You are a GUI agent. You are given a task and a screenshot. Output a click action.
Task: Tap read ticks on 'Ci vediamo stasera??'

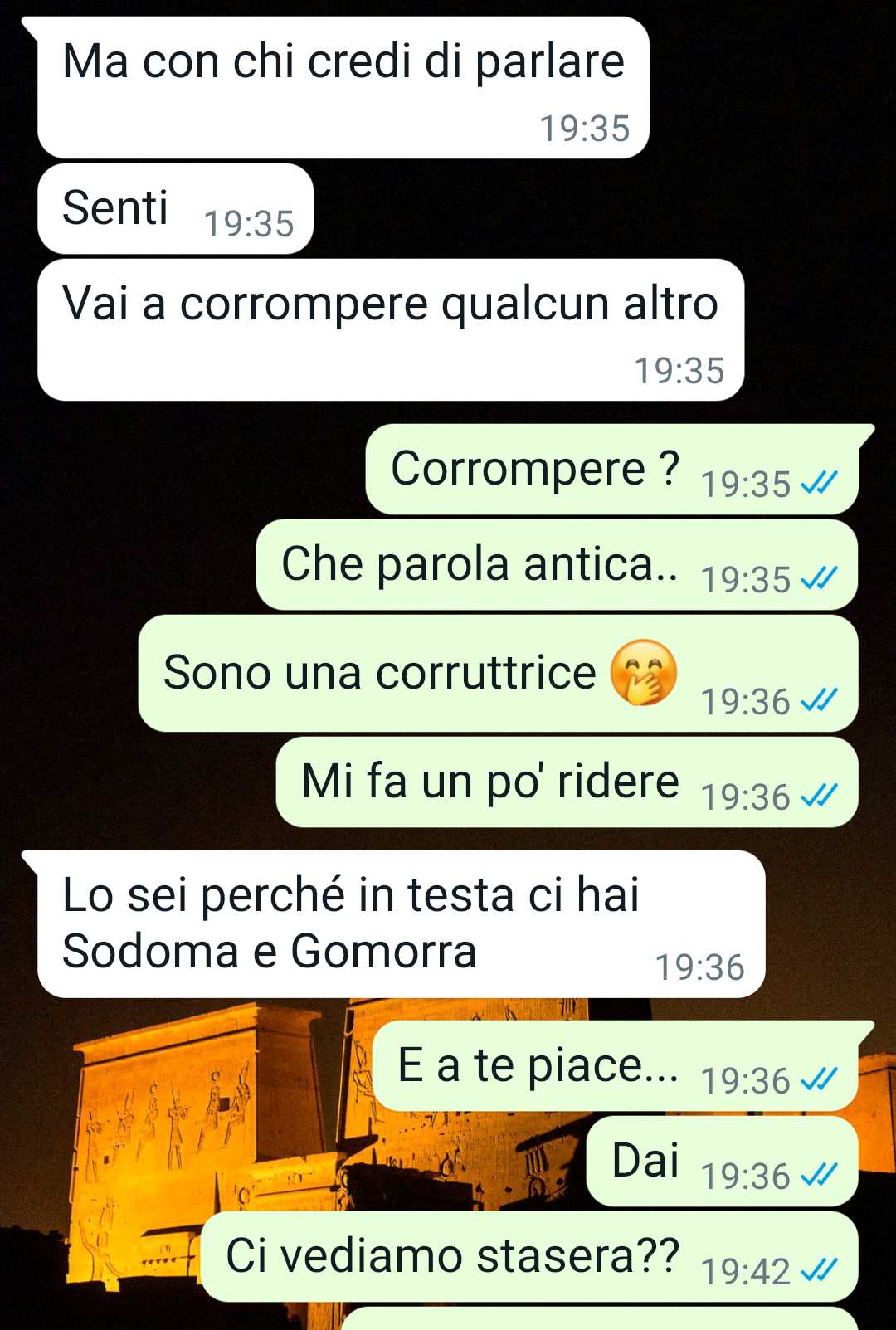coord(819,1270)
